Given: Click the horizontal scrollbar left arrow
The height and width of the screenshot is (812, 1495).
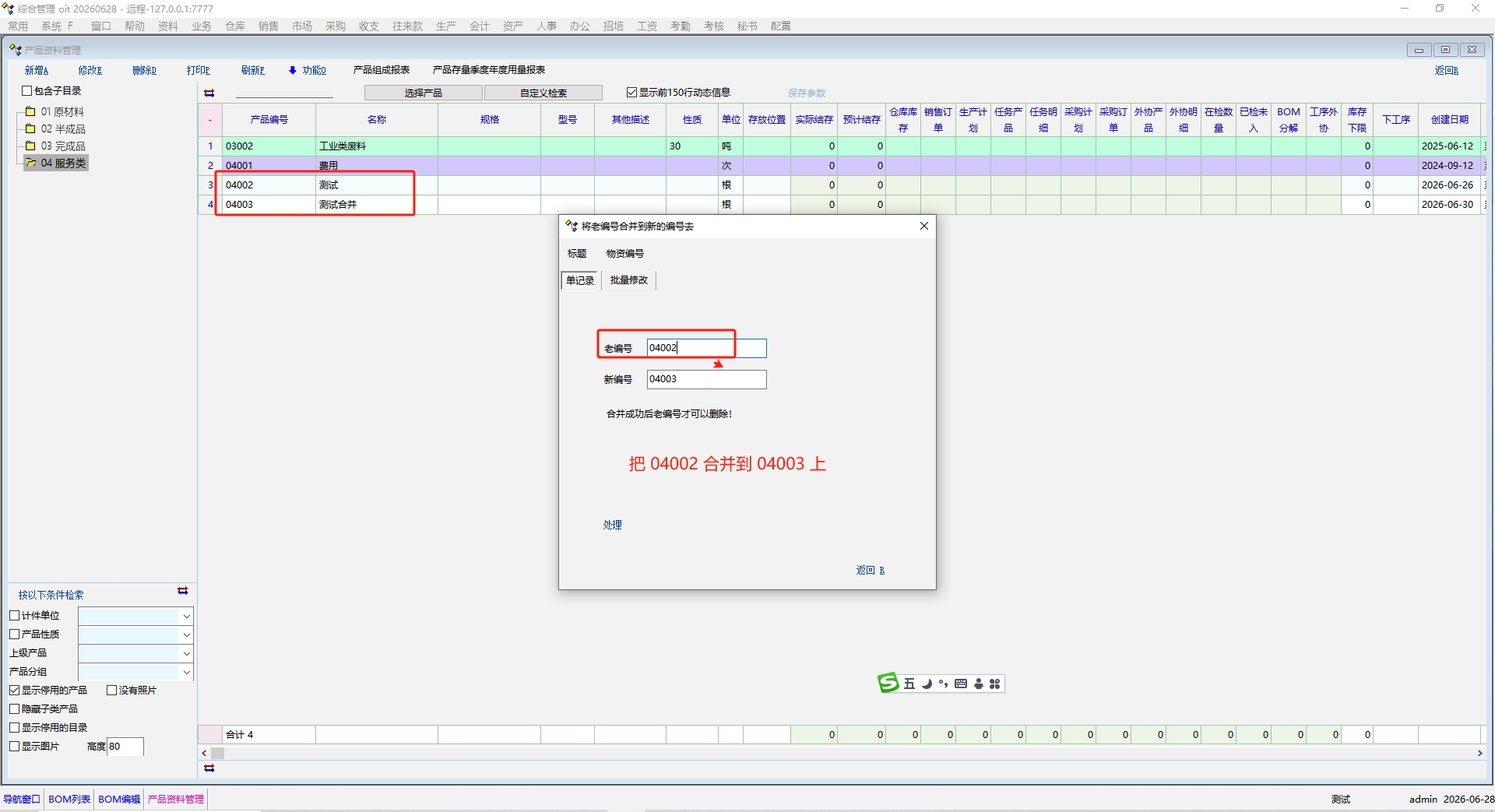Looking at the screenshot, I should [x=204, y=753].
